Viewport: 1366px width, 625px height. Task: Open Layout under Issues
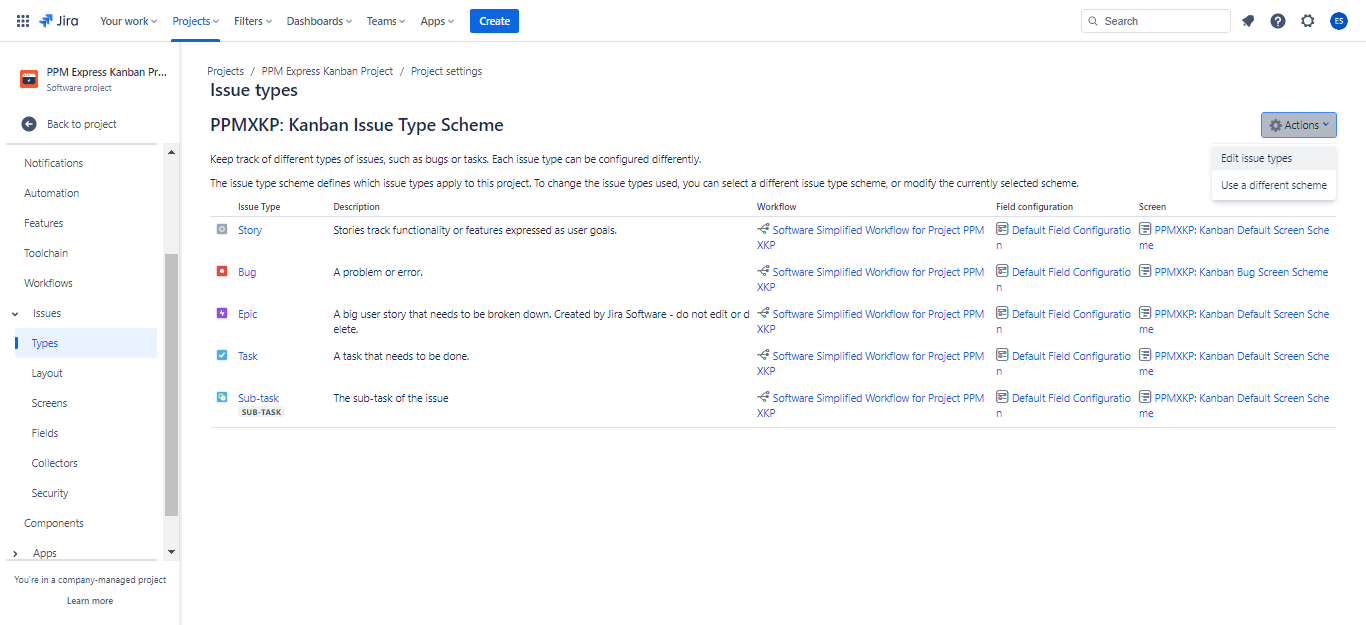47,373
